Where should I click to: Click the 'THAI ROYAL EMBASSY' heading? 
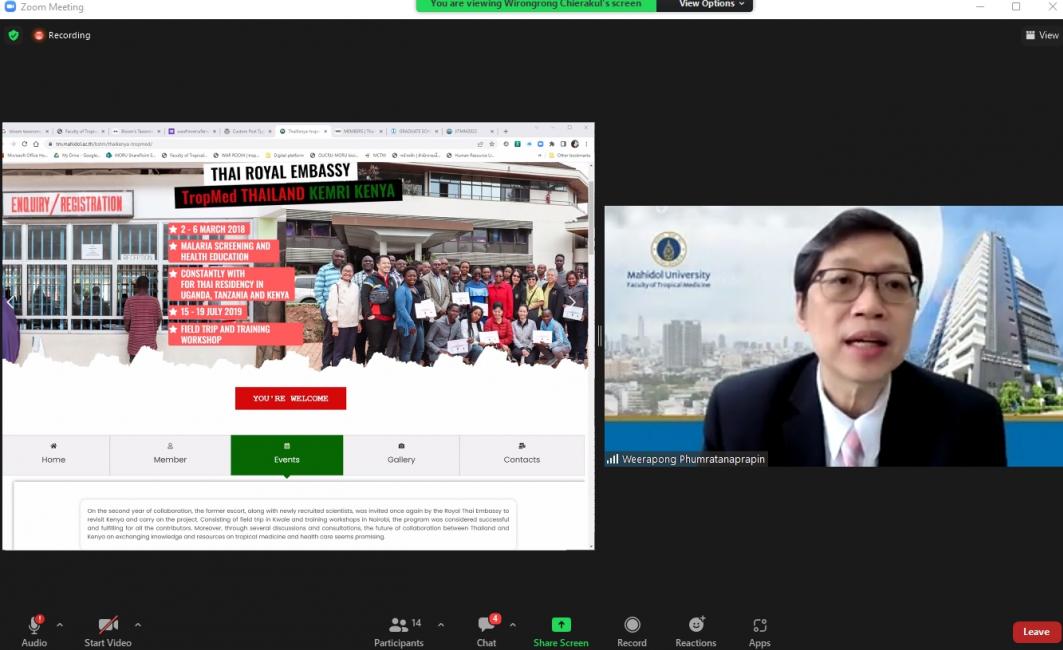(x=280, y=173)
